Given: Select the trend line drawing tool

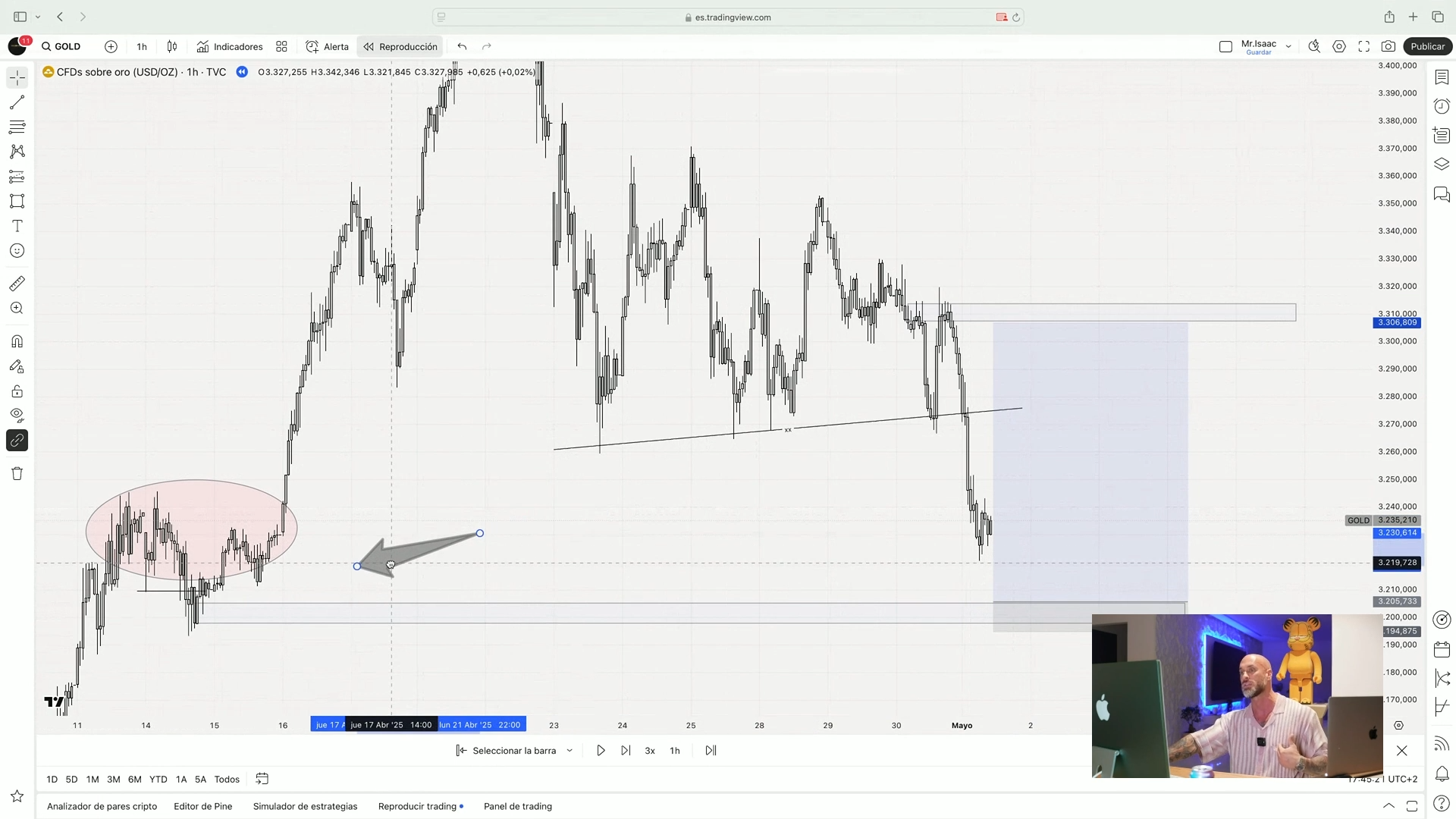Looking at the screenshot, I should click(17, 102).
